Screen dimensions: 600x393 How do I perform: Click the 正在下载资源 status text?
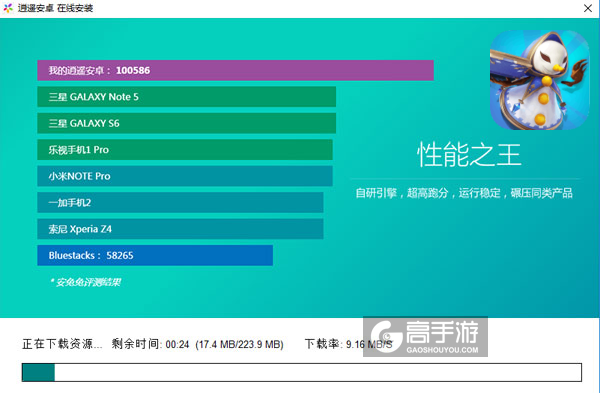click(x=62, y=344)
